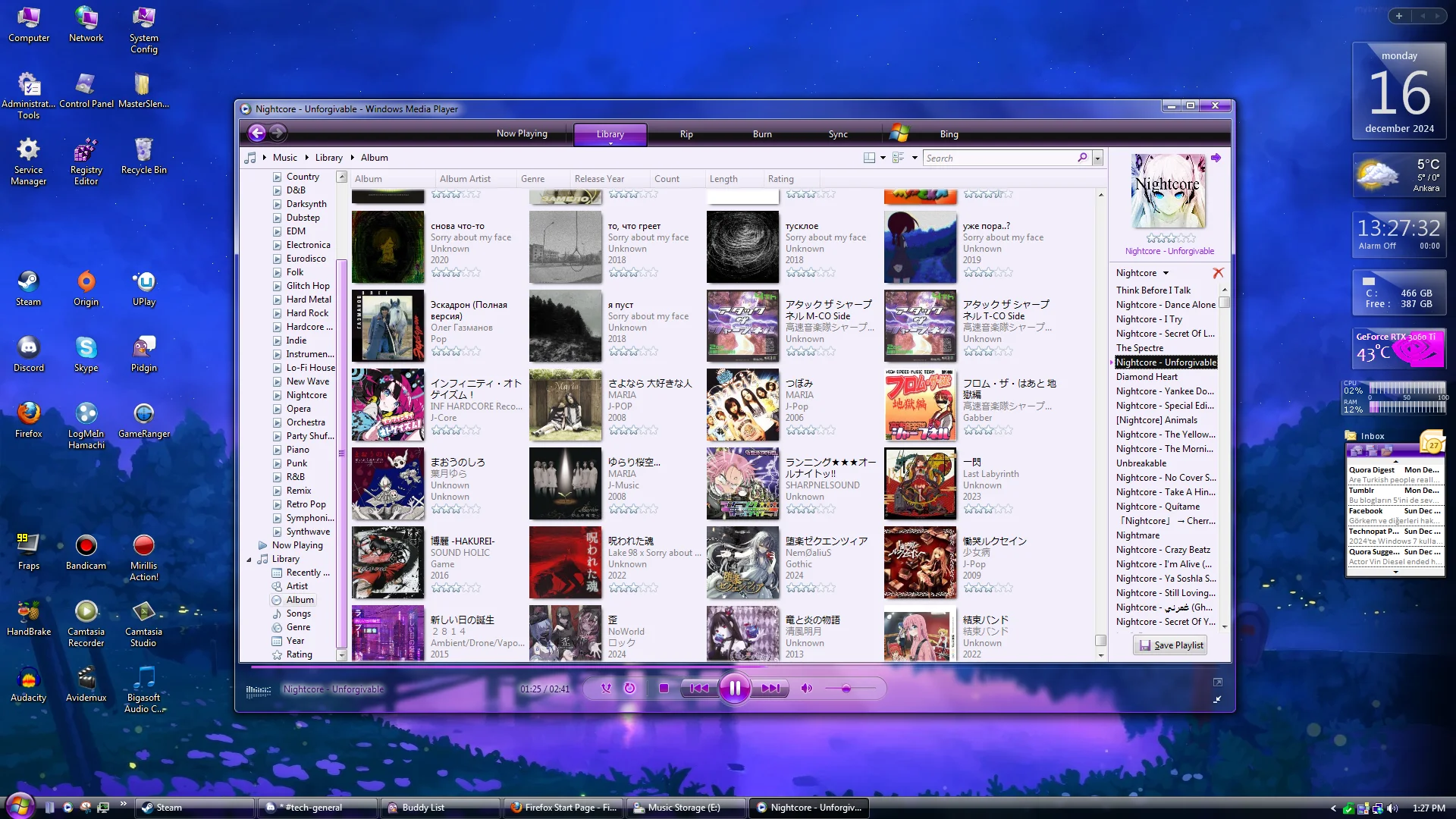1456x819 pixels.
Task: Click the visualization equalizer icon beside song title
Action: tap(259, 690)
